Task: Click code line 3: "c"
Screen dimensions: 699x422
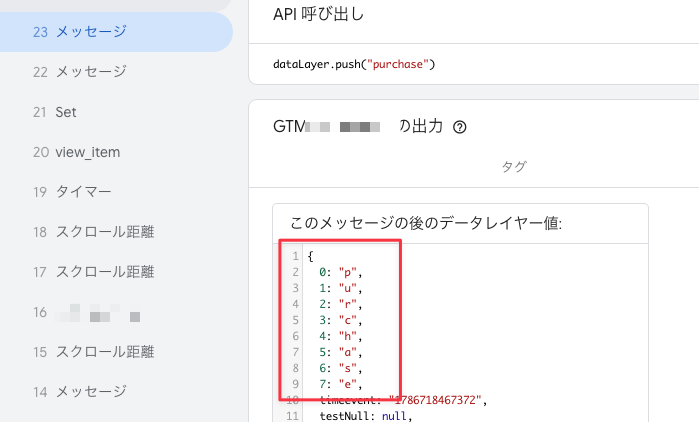Action: click(341, 320)
